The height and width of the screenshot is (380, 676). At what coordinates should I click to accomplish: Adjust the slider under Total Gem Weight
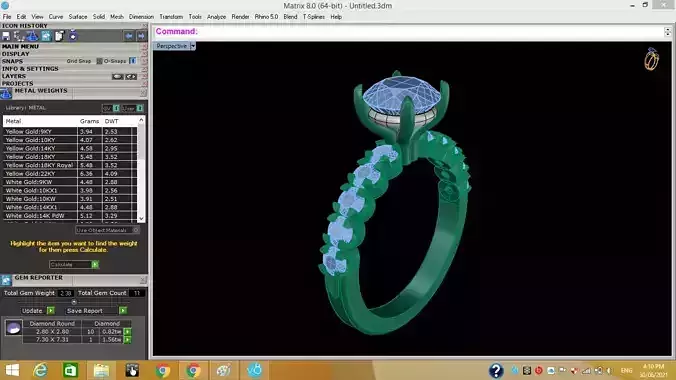pos(74,302)
